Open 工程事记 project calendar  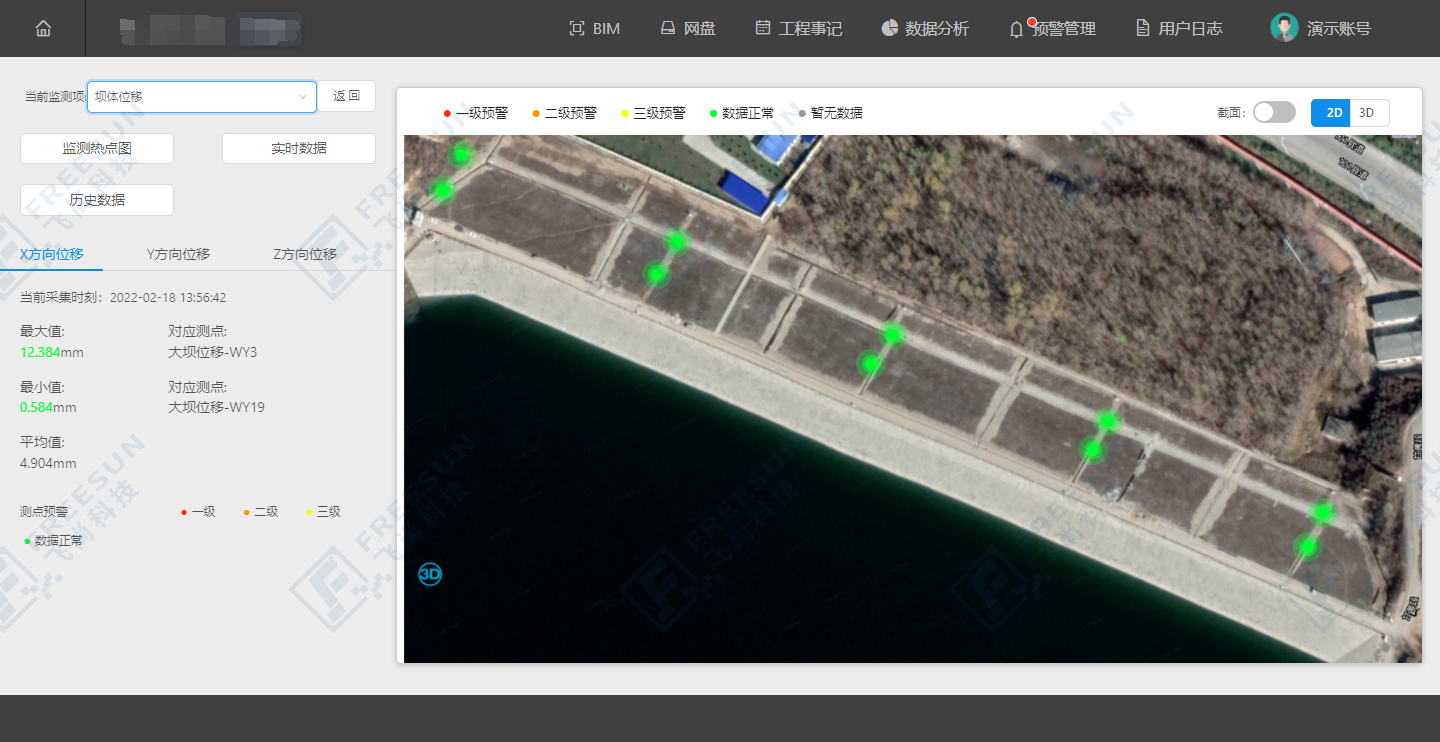tap(798, 29)
